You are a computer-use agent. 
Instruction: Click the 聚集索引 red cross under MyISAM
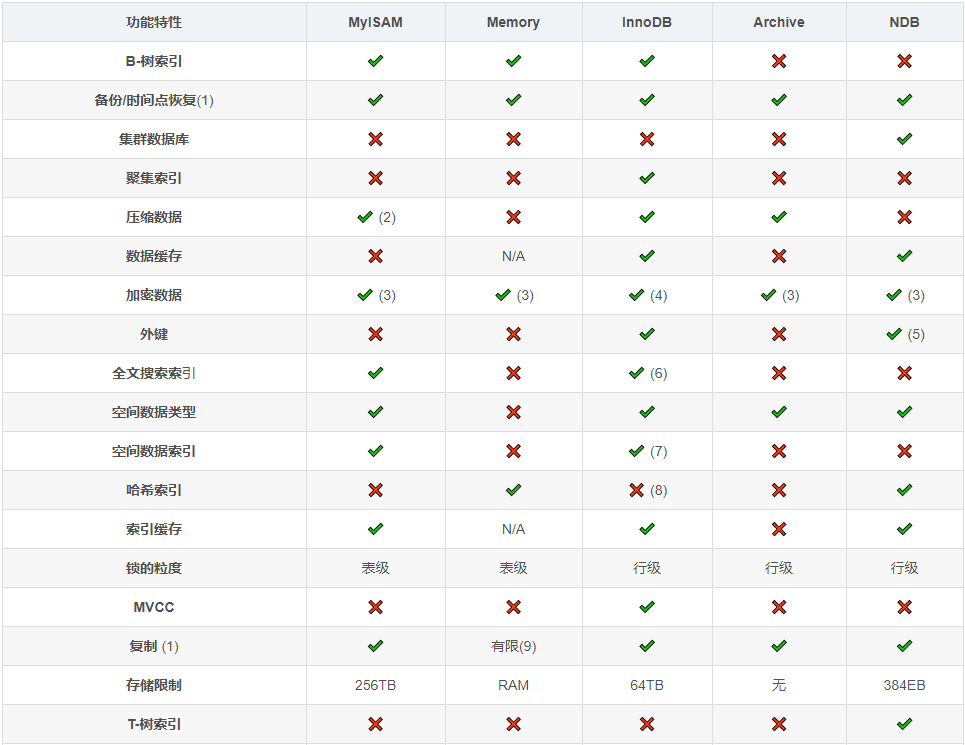[375, 178]
